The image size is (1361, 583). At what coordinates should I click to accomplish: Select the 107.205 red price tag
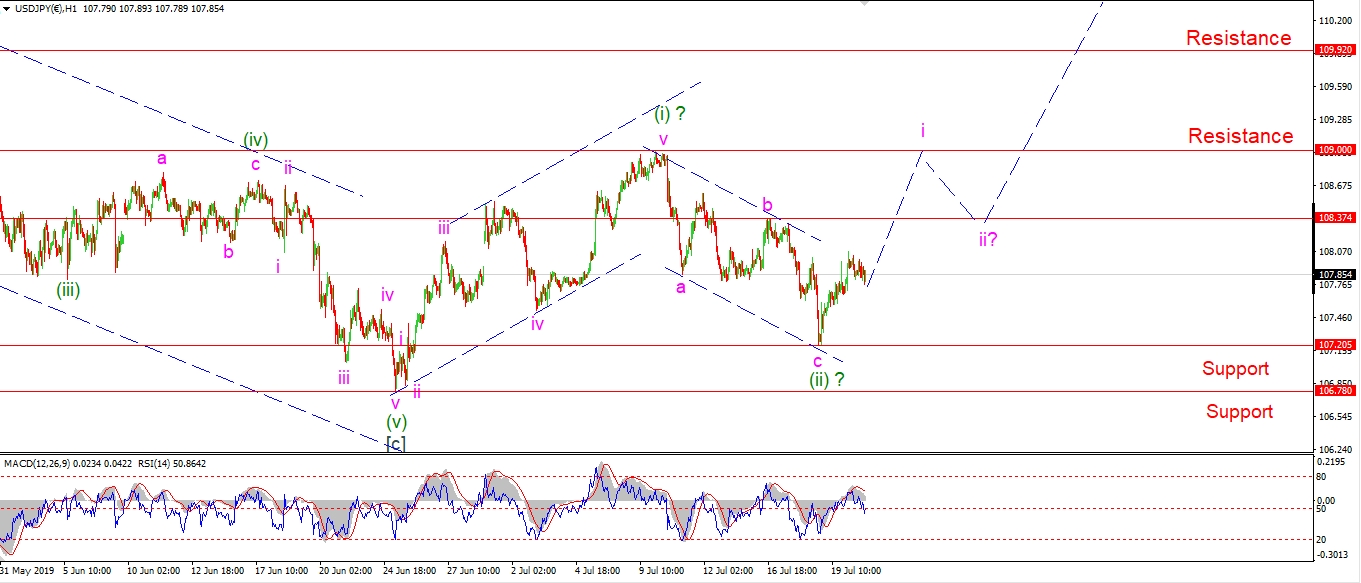pos(1336,345)
